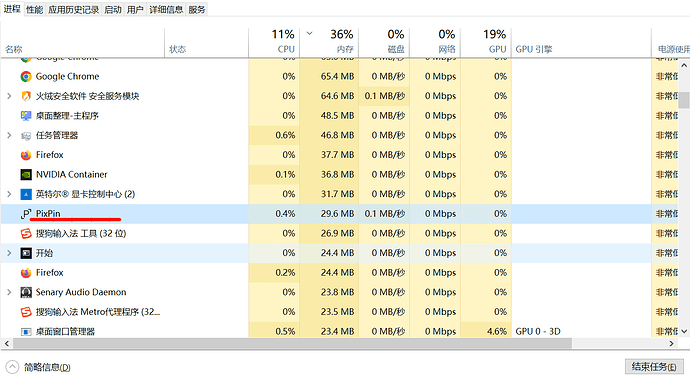Expand the 开始 process group
Screen dimensions: 690x384
[9, 253]
